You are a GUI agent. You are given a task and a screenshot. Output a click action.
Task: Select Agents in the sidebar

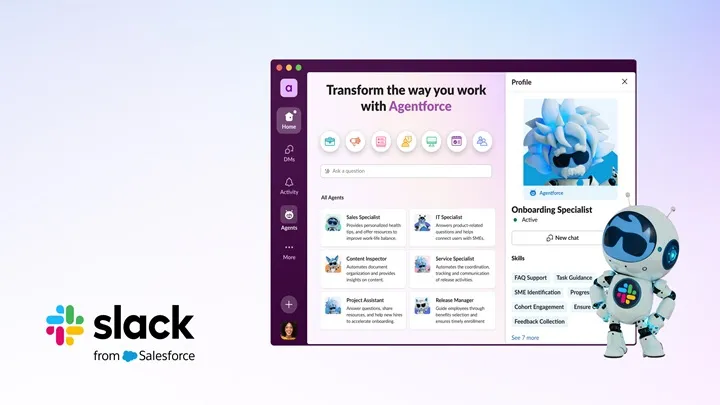pos(289,218)
